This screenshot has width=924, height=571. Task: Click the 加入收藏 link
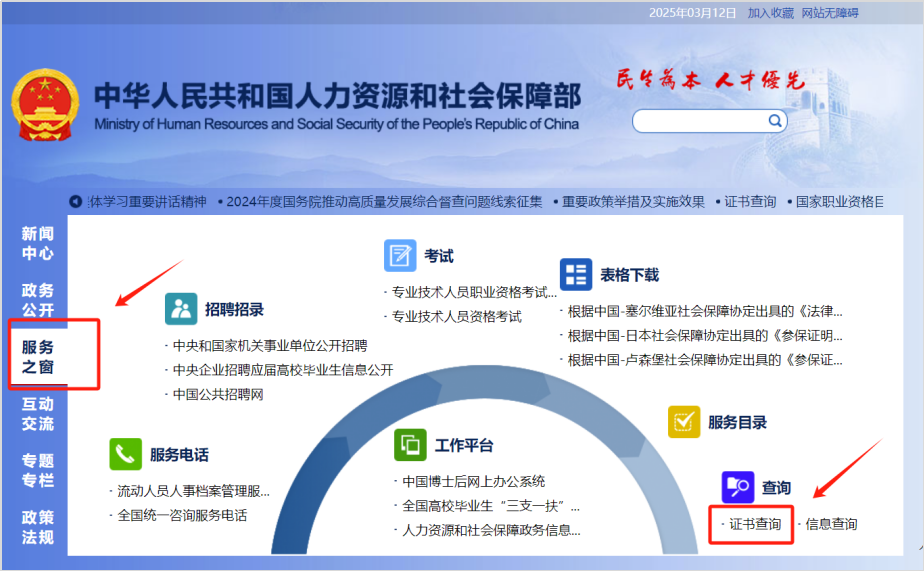pyautogui.click(x=771, y=13)
